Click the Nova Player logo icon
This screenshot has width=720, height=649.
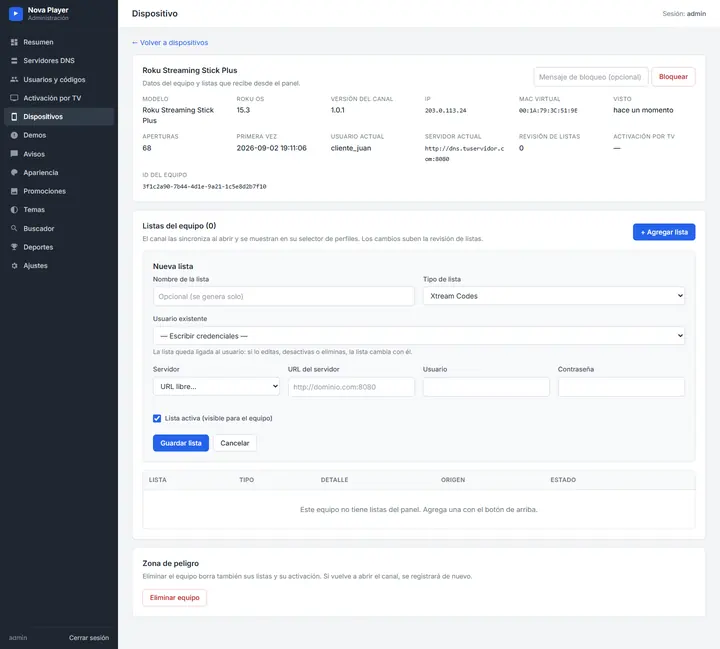tap(16, 13)
